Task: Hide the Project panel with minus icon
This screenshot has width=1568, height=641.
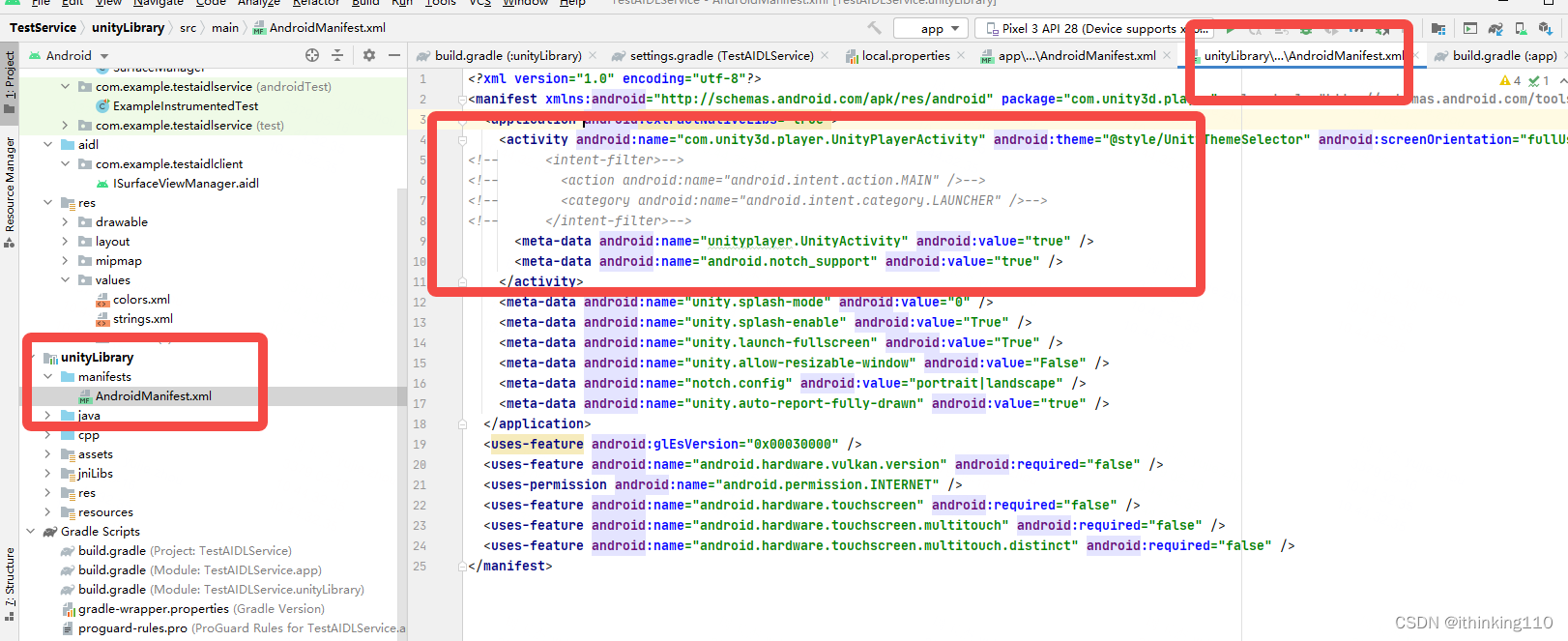Action: coord(394,55)
